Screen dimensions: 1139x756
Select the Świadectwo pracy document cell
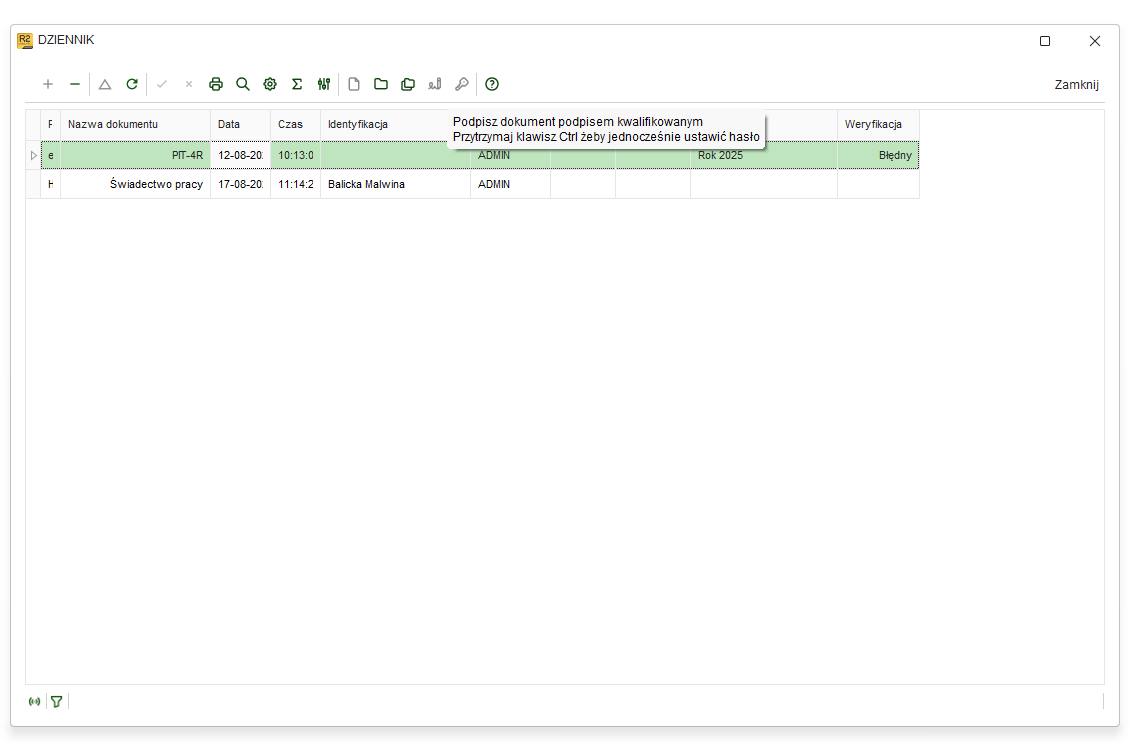pos(135,184)
